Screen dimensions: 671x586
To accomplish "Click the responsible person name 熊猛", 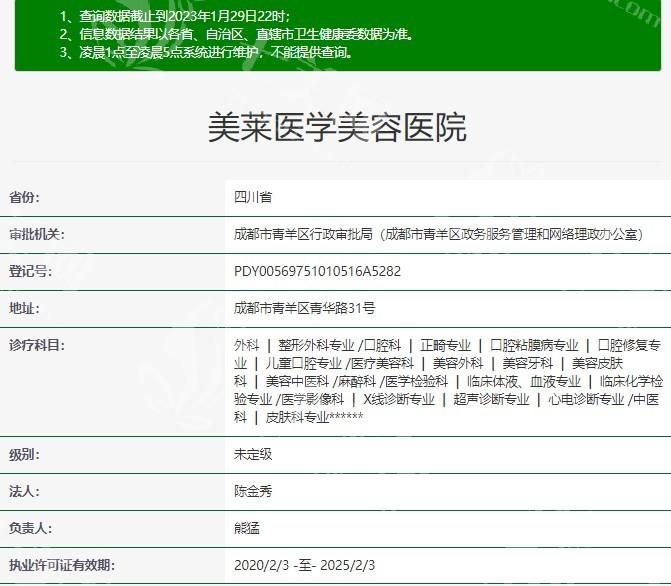I will click(x=246, y=528).
